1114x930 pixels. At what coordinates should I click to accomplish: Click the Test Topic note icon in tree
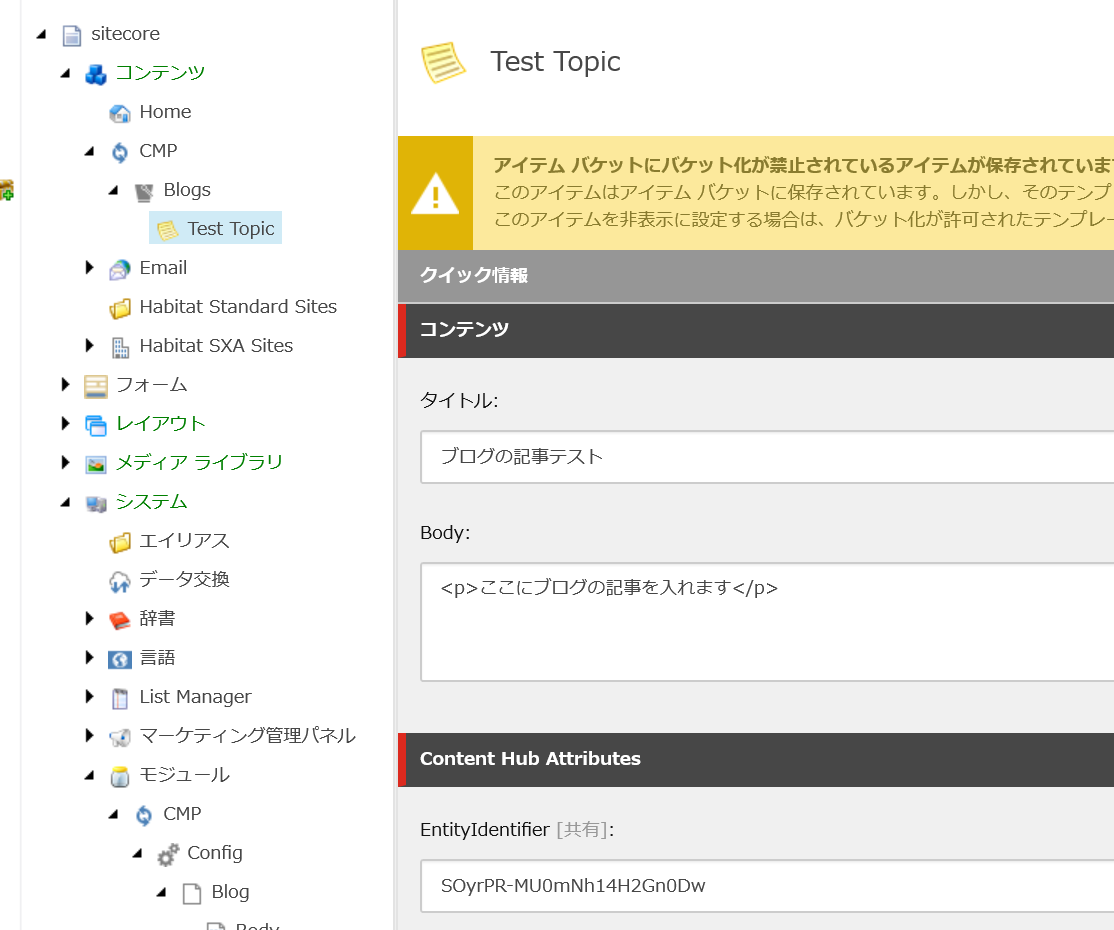pos(167,230)
